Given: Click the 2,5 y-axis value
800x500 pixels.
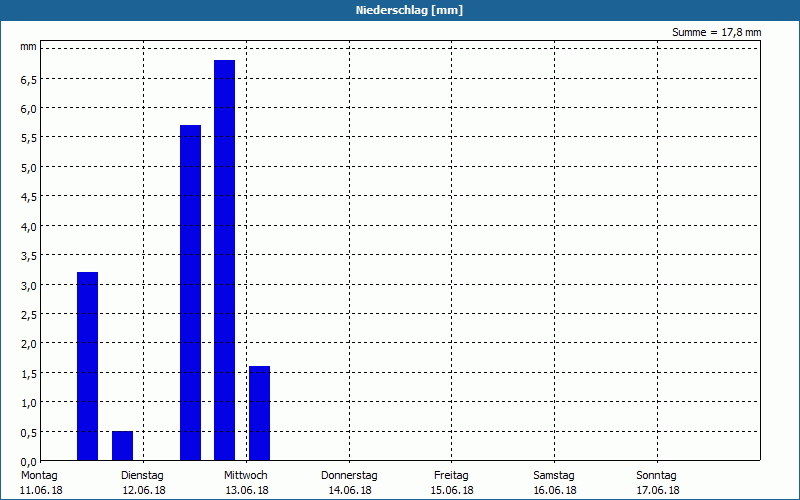Looking at the screenshot, I should point(29,315).
